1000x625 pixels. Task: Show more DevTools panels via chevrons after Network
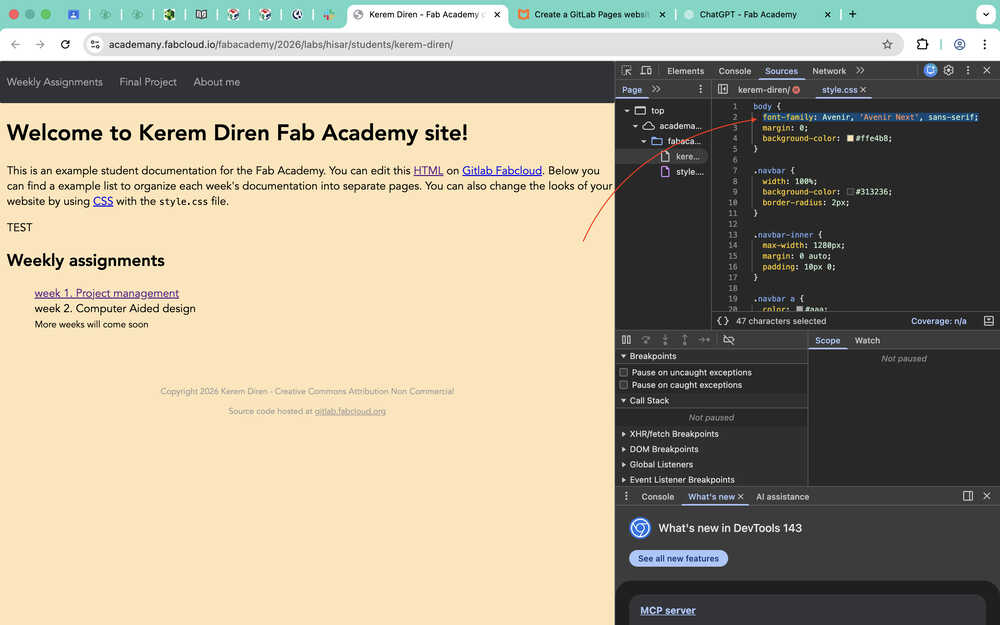860,71
